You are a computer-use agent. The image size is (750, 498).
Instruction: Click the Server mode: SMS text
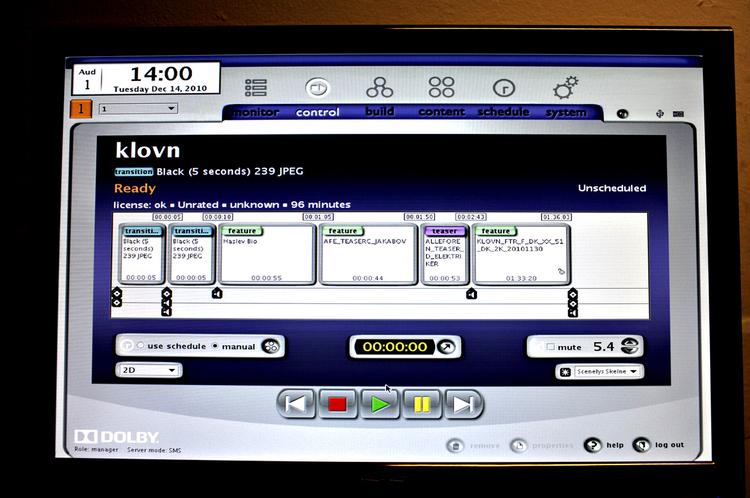coord(154,450)
